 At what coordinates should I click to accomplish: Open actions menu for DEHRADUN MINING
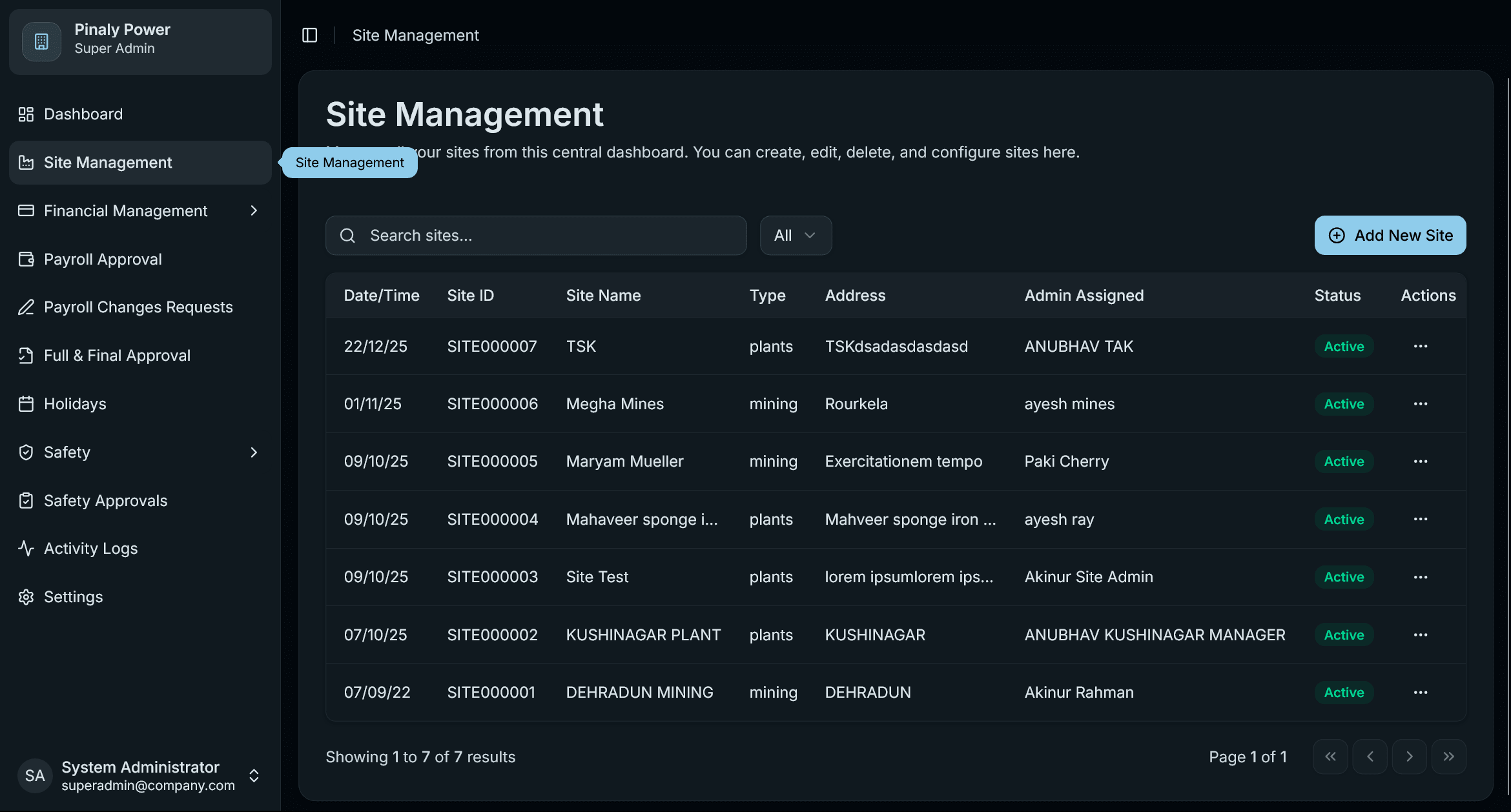pos(1421,693)
